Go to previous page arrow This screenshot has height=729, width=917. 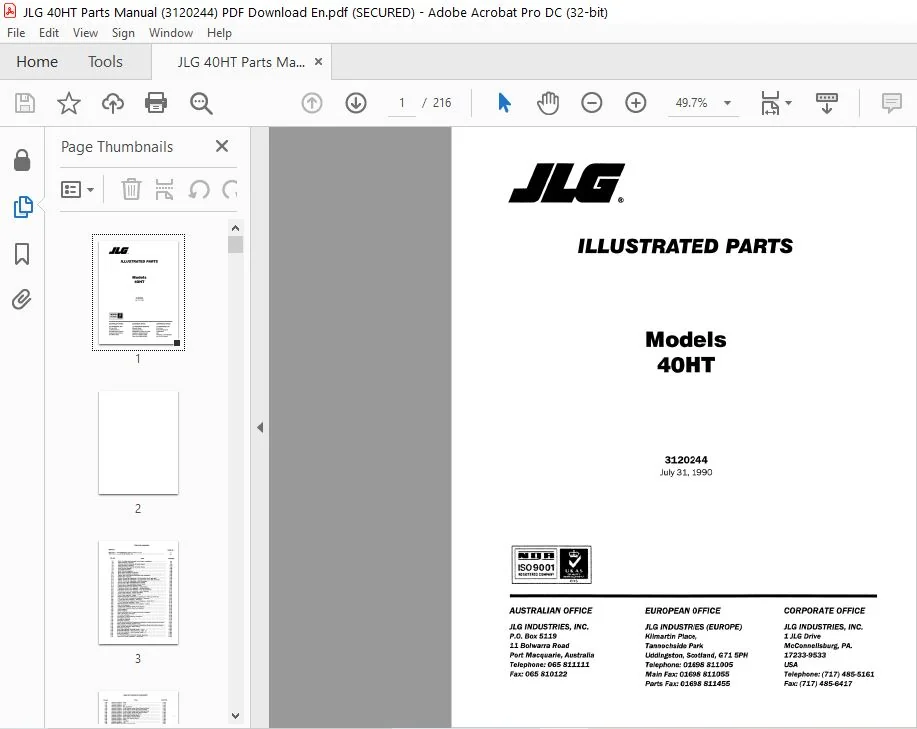click(312, 103)
